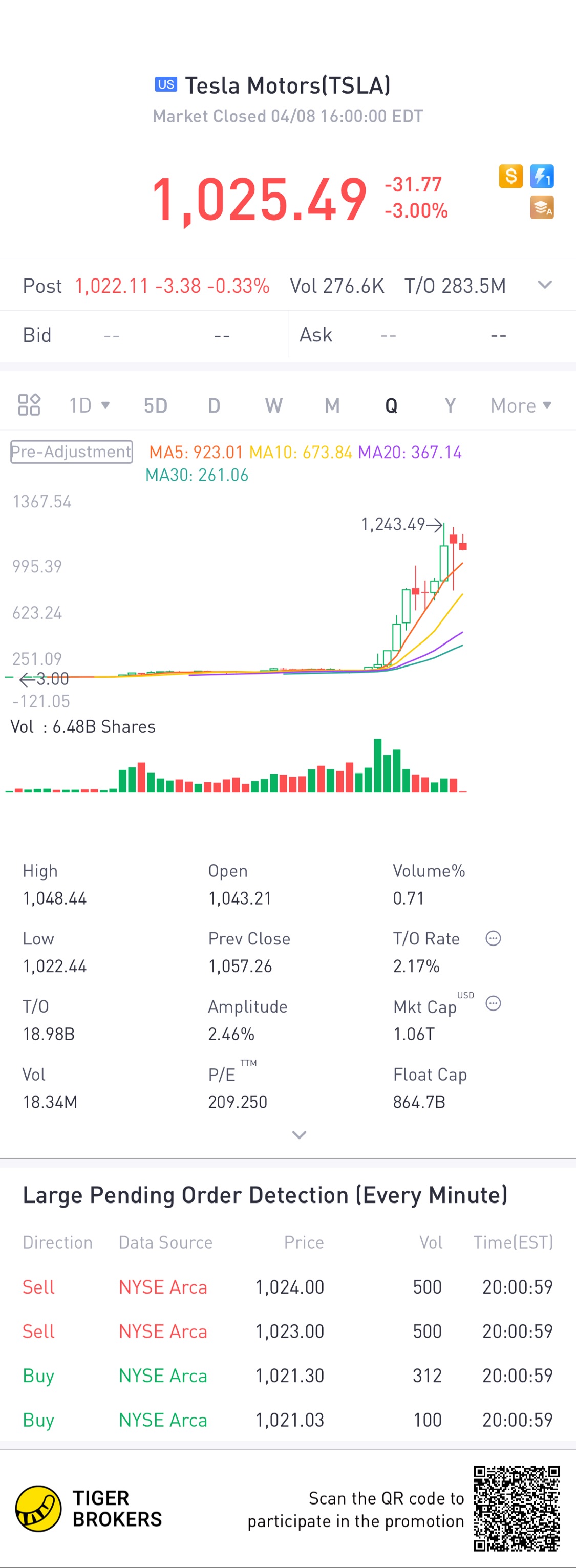
Task: Select the Q quarterly chart tab
Action: pos(391,405)
